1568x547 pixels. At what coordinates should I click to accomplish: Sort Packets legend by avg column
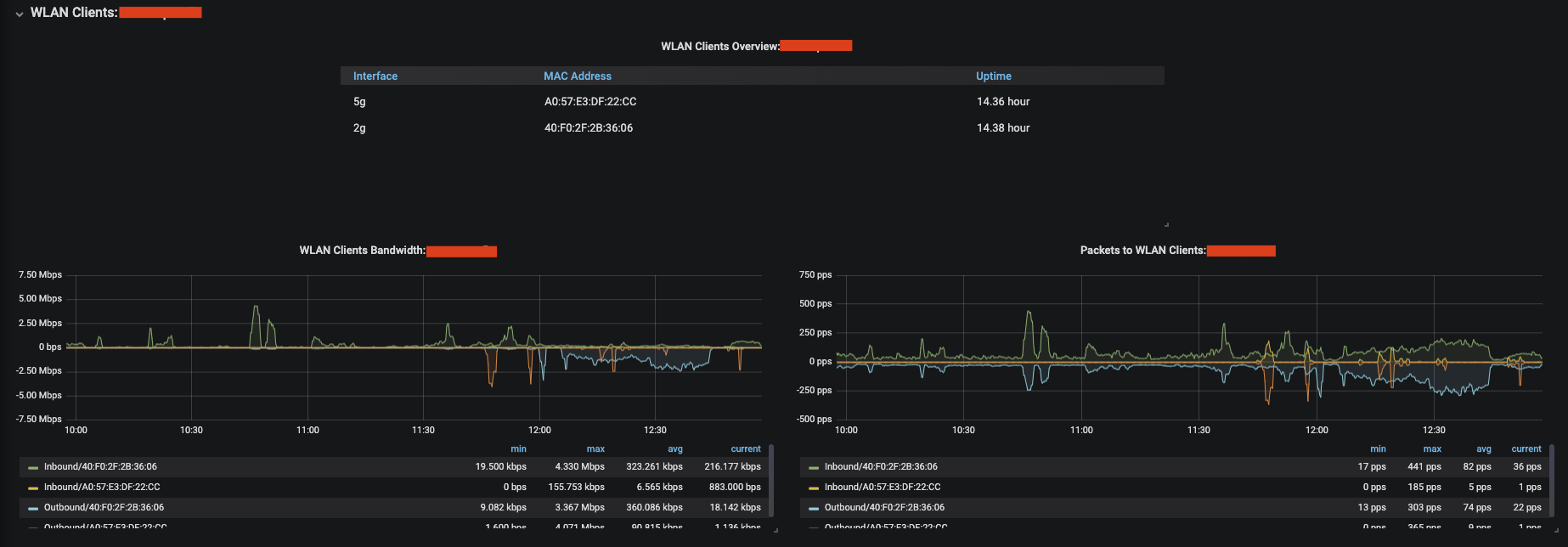(1483, 449)
